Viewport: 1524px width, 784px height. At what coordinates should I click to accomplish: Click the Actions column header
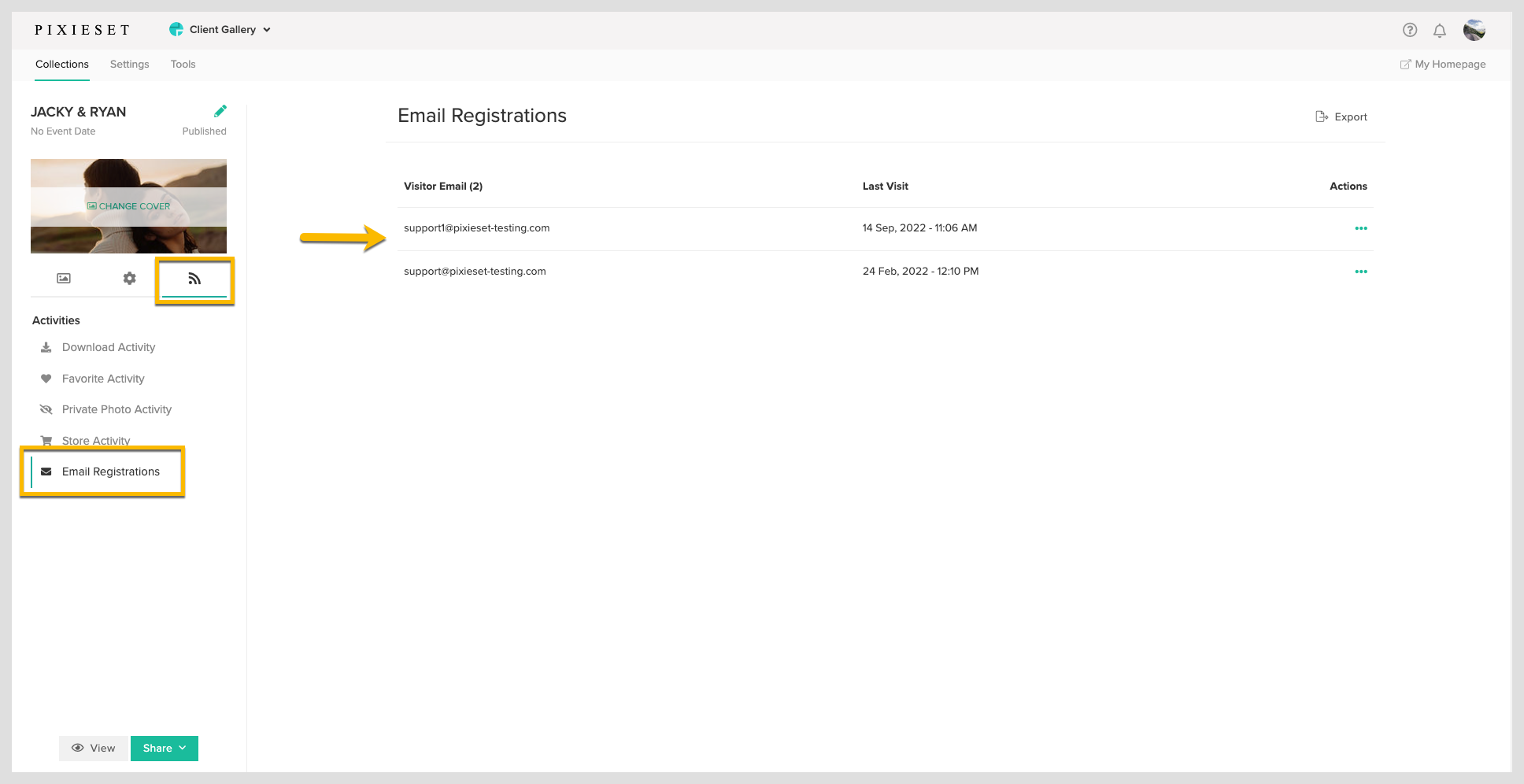1348,187
